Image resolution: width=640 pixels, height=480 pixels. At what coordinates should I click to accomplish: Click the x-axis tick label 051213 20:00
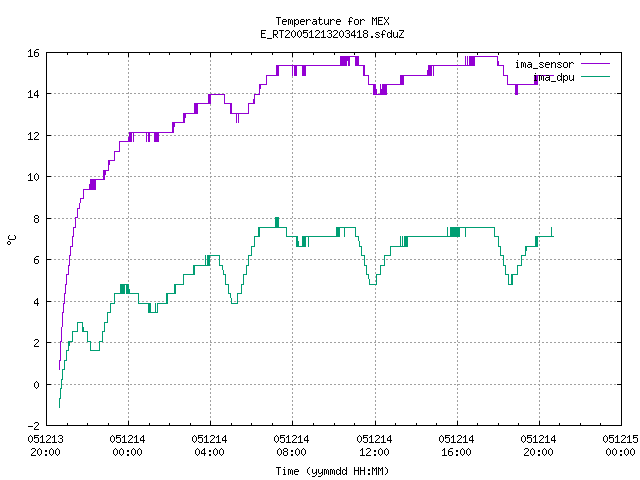45,446
